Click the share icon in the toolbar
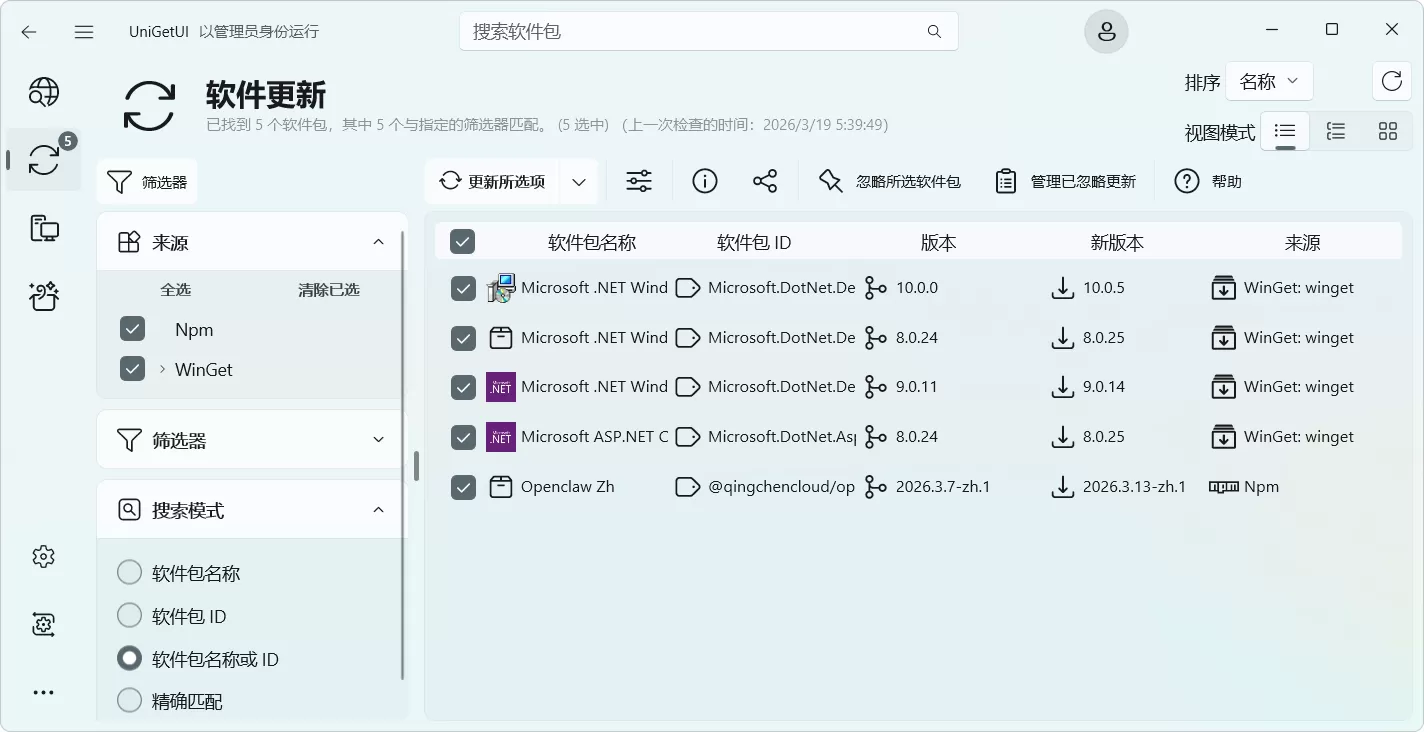 point(765,181)
